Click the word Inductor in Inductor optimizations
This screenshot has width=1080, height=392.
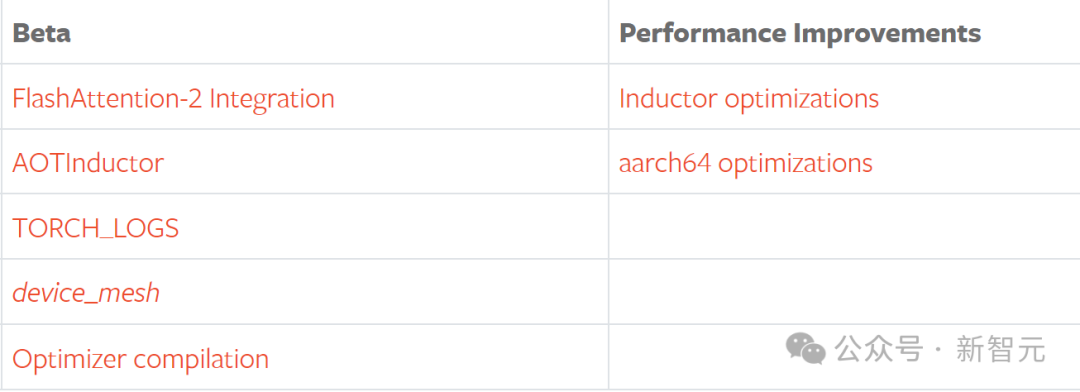(668, 99)
